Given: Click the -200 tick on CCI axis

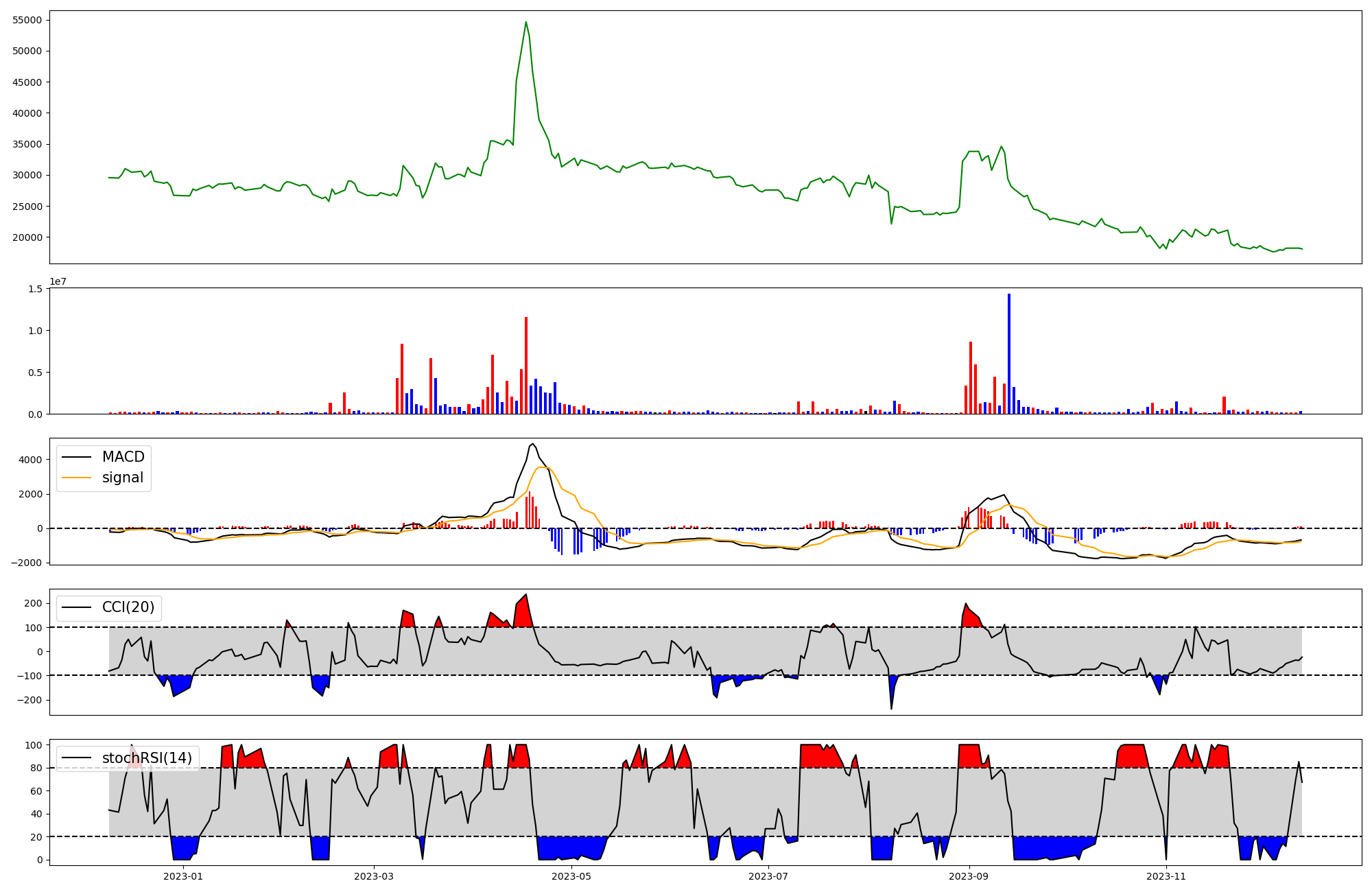Looking at the screenshot, I should tap(28, 700).
